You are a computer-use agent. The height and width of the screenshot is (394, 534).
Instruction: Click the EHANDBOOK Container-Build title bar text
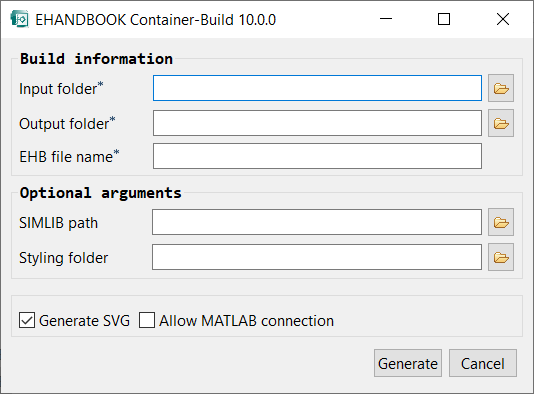pyautogui.click(x=156, y=20)
